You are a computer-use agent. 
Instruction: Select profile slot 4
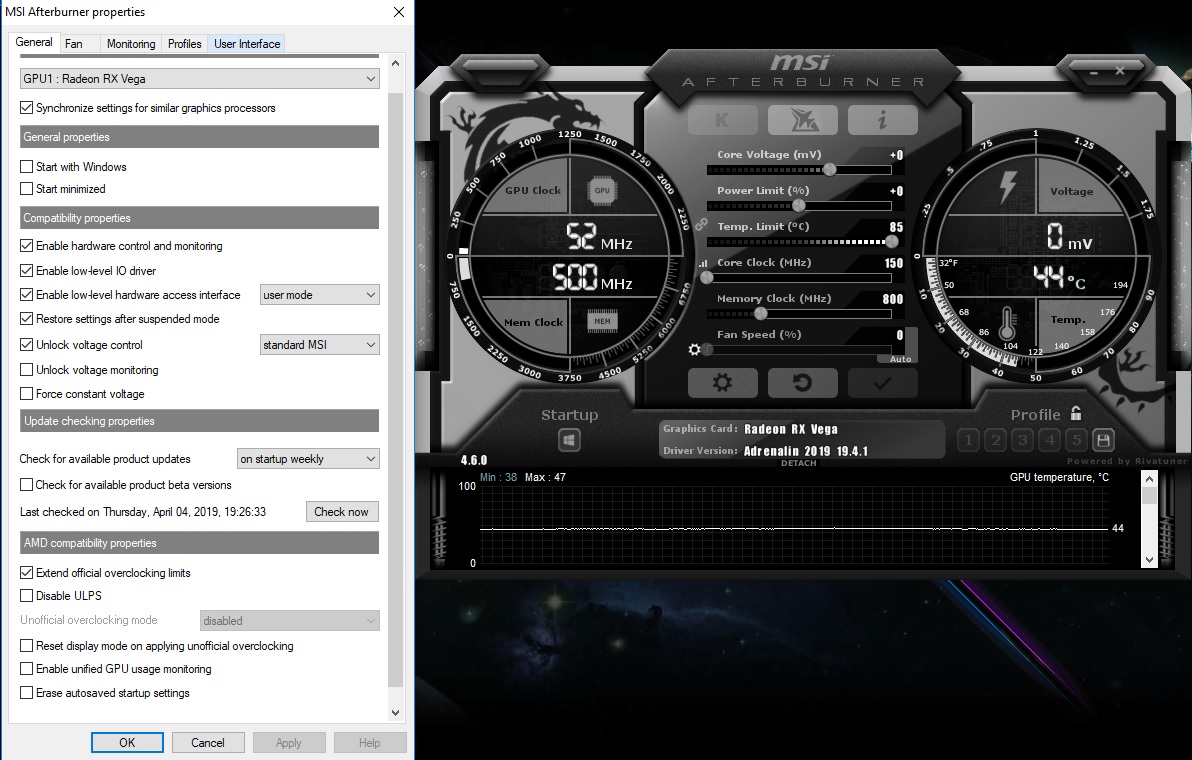click(x=1050, y=440)
